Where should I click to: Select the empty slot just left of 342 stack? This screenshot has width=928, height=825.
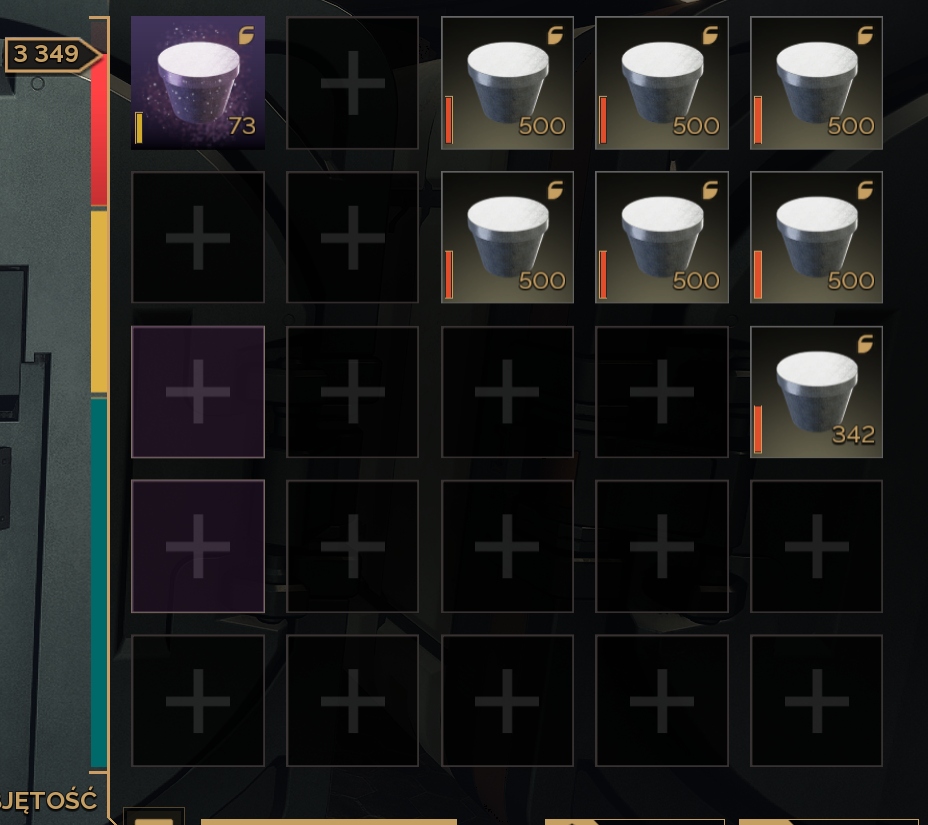click(662, 392)
